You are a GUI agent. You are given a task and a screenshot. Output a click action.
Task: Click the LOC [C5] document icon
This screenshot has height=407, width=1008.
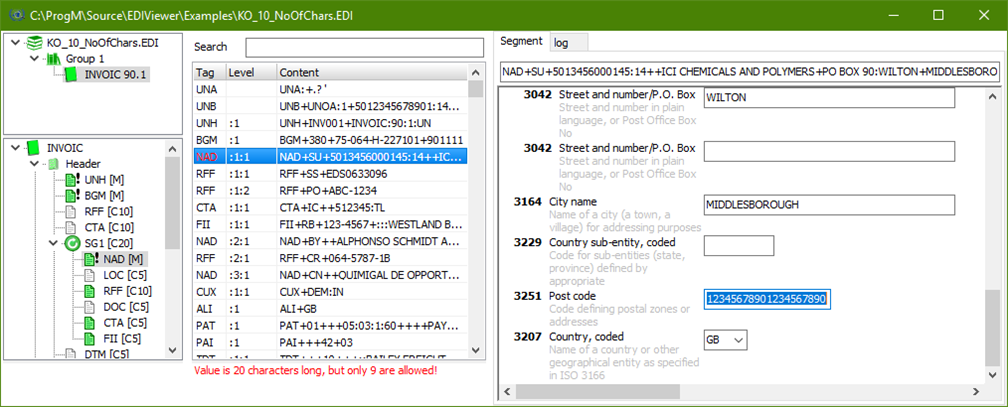(91, 275)
